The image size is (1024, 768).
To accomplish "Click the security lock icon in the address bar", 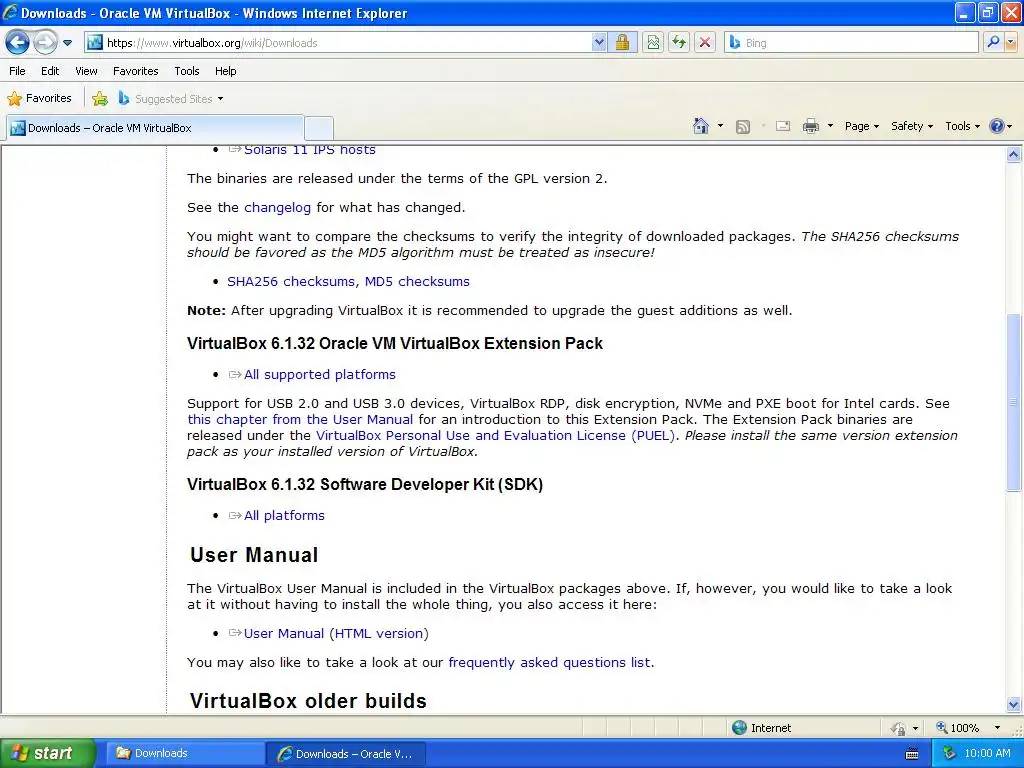I will pyautogui.click(x=622, y=43).
